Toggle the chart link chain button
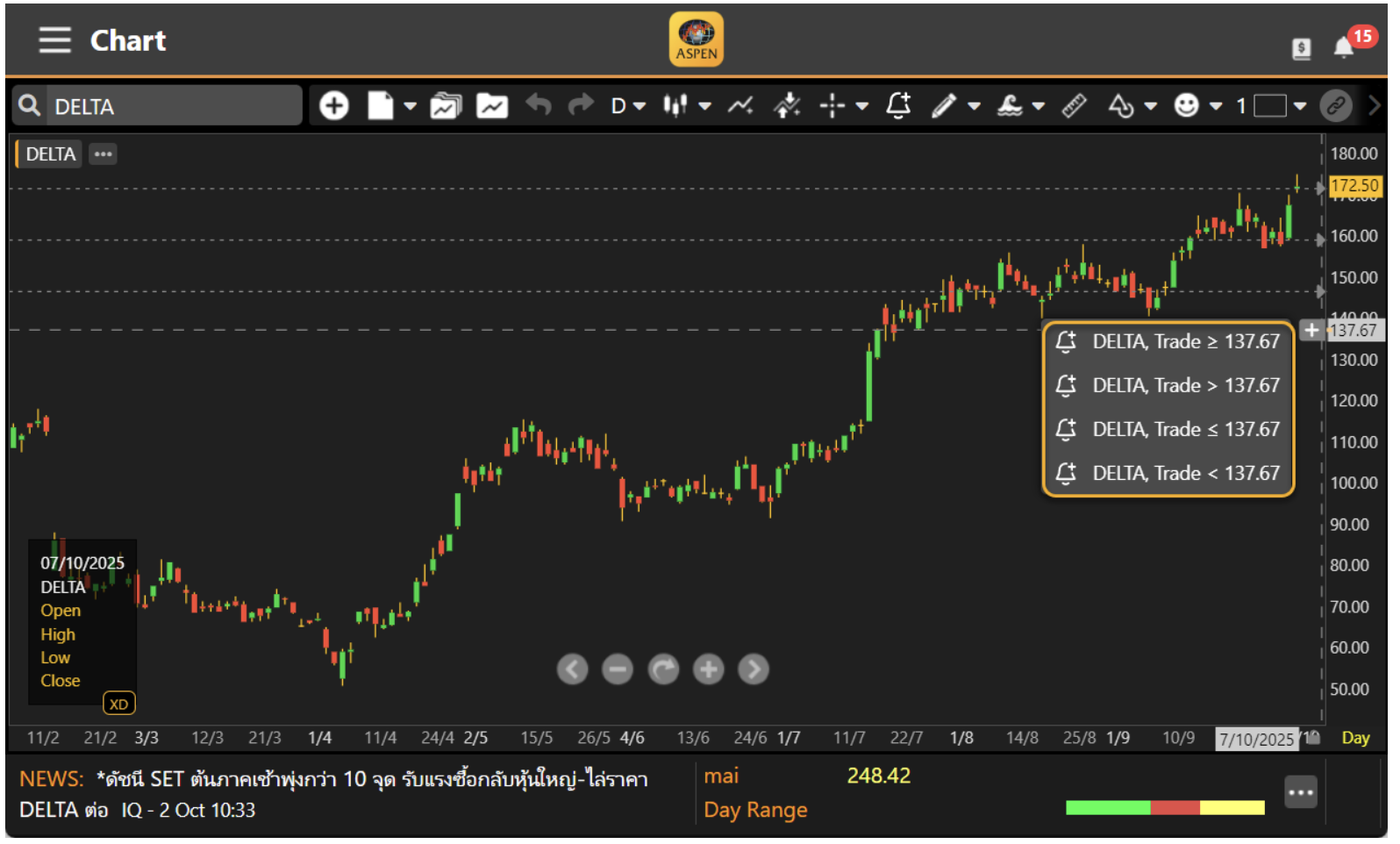 1335,106
